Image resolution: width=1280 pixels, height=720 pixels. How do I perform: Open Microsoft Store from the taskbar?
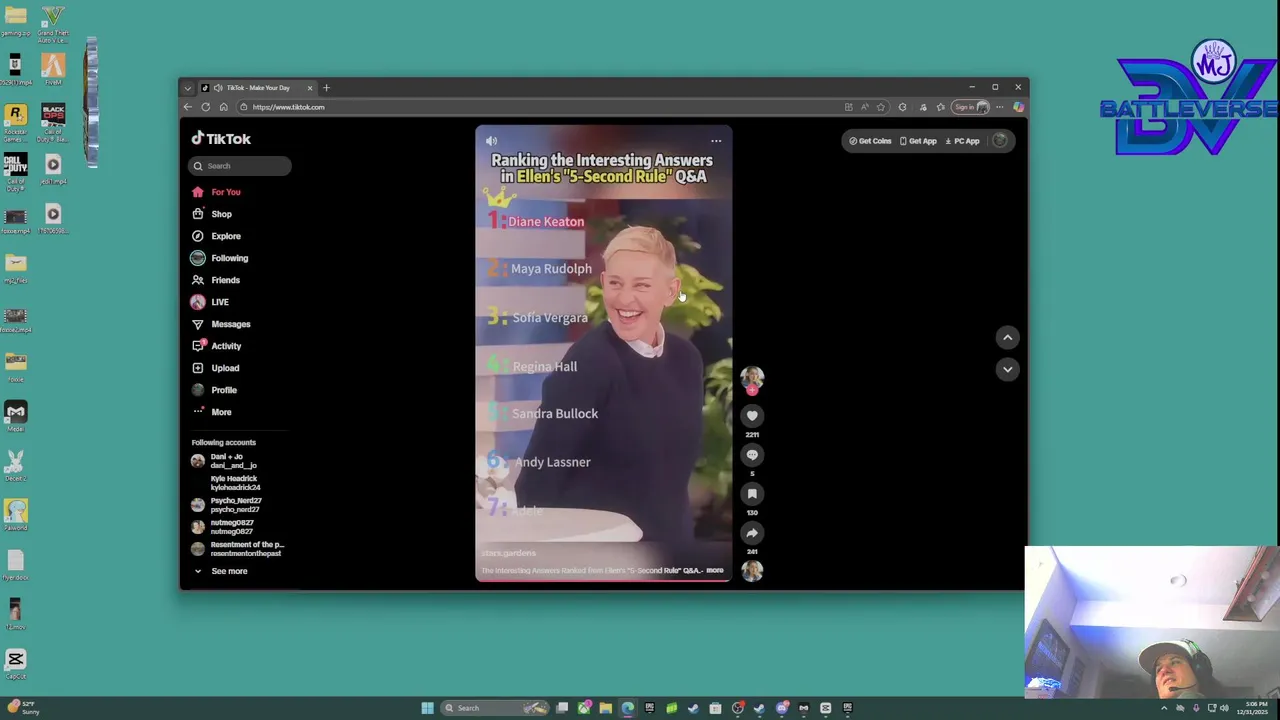click(716, 708)
